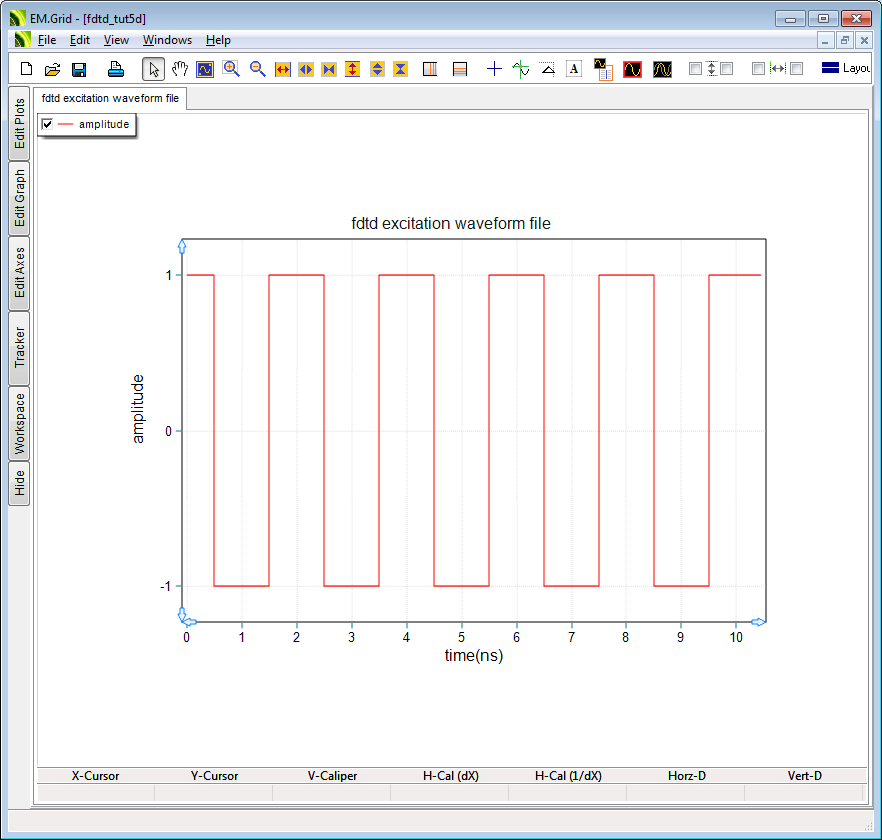
Task: Open the Windows menu
Action: pyautogui.click(x=167, y=40)
